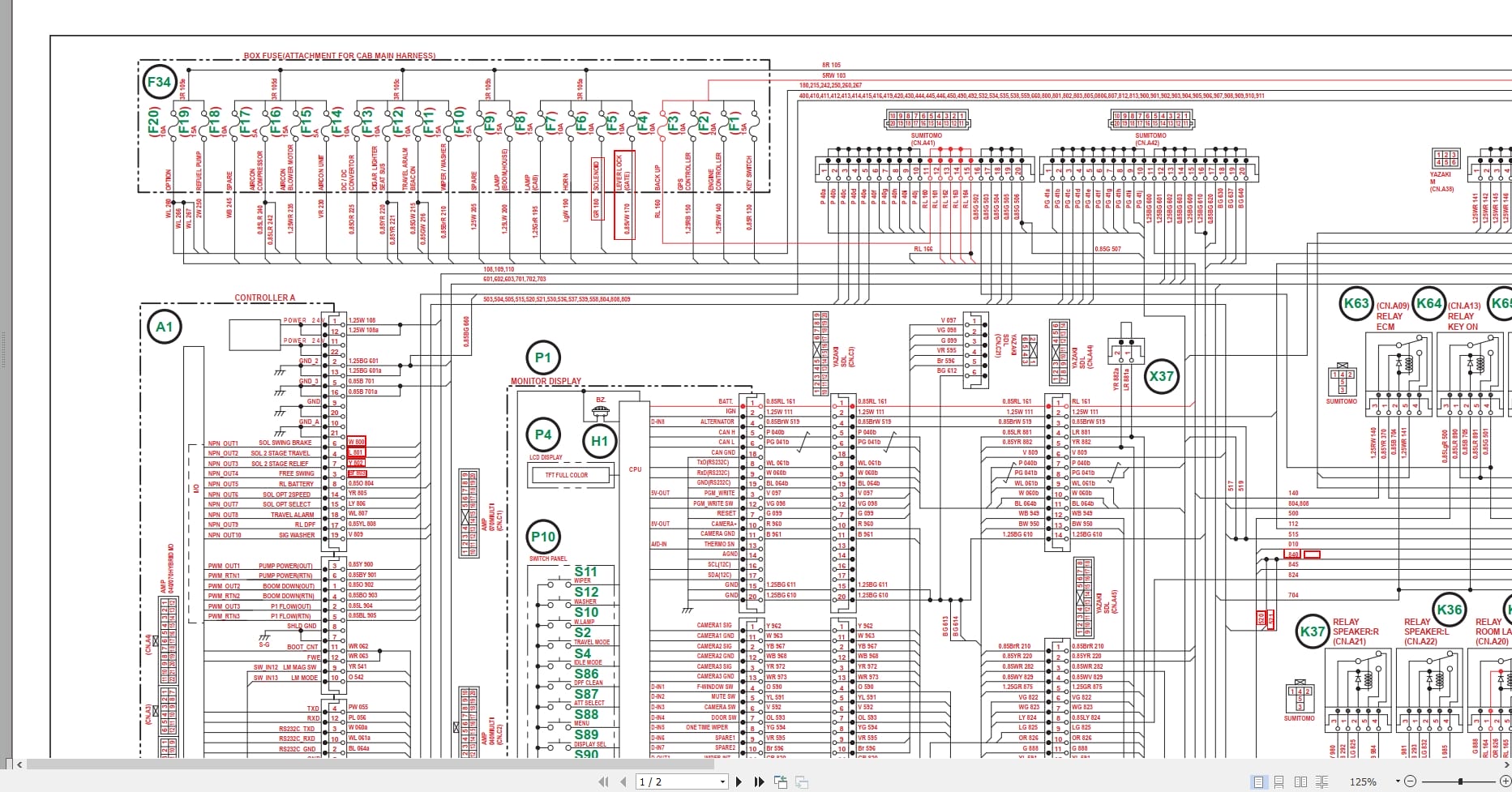Screen dimensions: 1512x792
Task: Click the zoom slider handle
Action: tap(1460, 781)
